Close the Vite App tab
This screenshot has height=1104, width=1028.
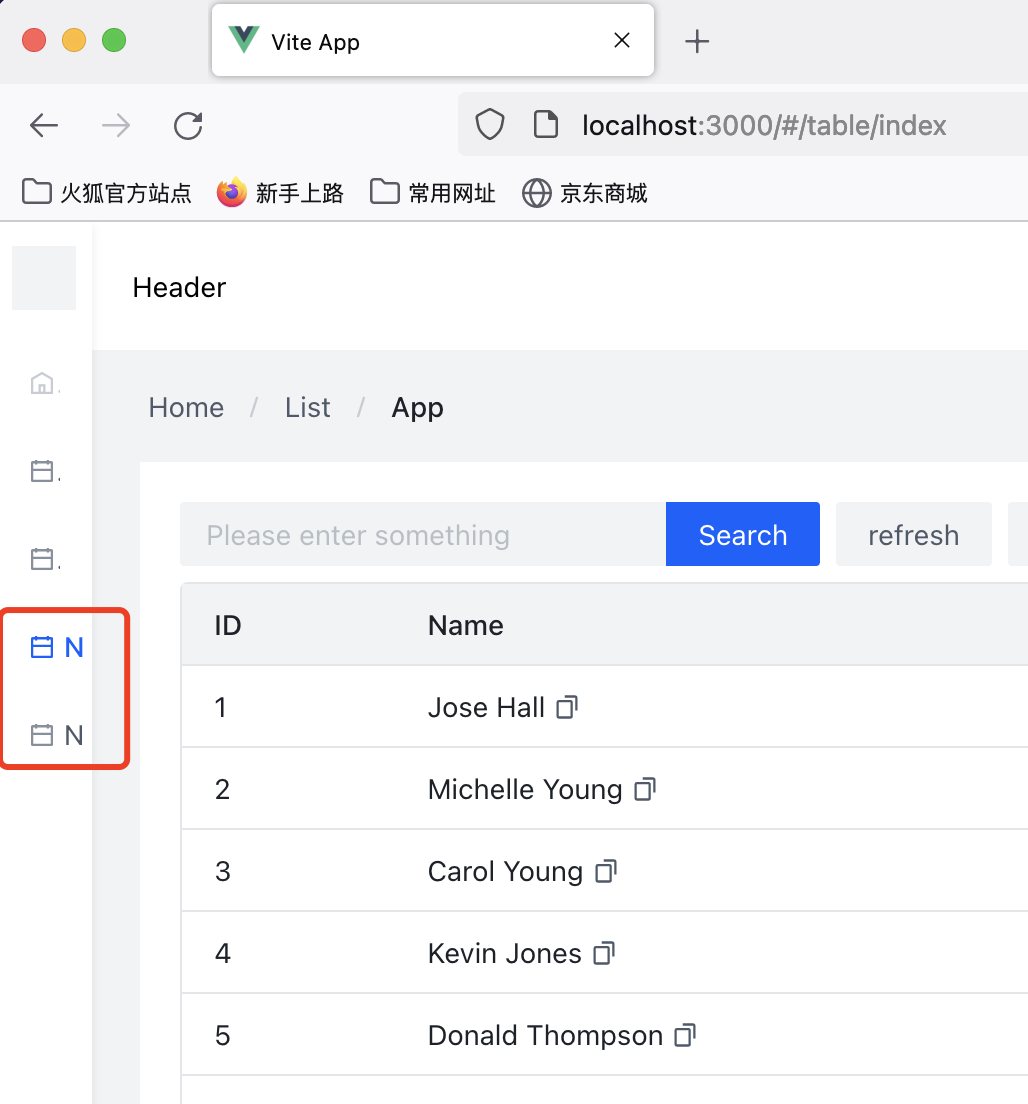point(622,40)
